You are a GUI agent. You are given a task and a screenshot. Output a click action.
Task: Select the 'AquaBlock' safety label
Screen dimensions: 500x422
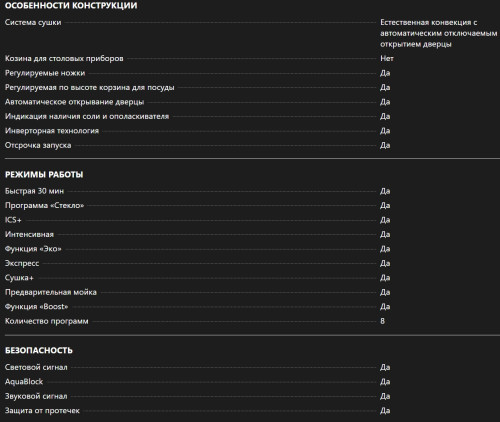coord(24,382)
